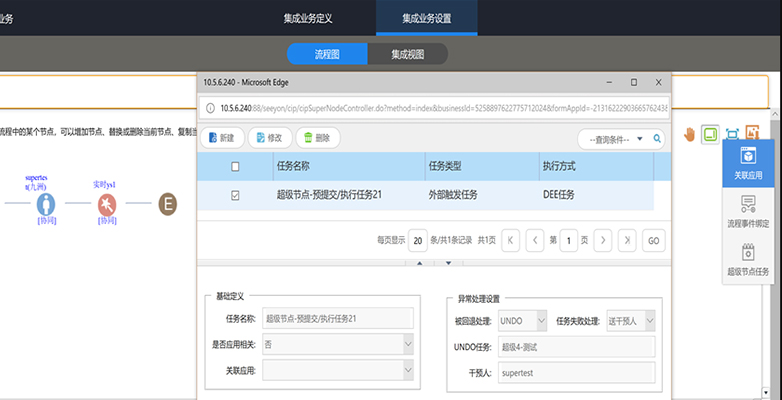Select the orange hand pan tool
782x400 pixels.
(689, 134)
